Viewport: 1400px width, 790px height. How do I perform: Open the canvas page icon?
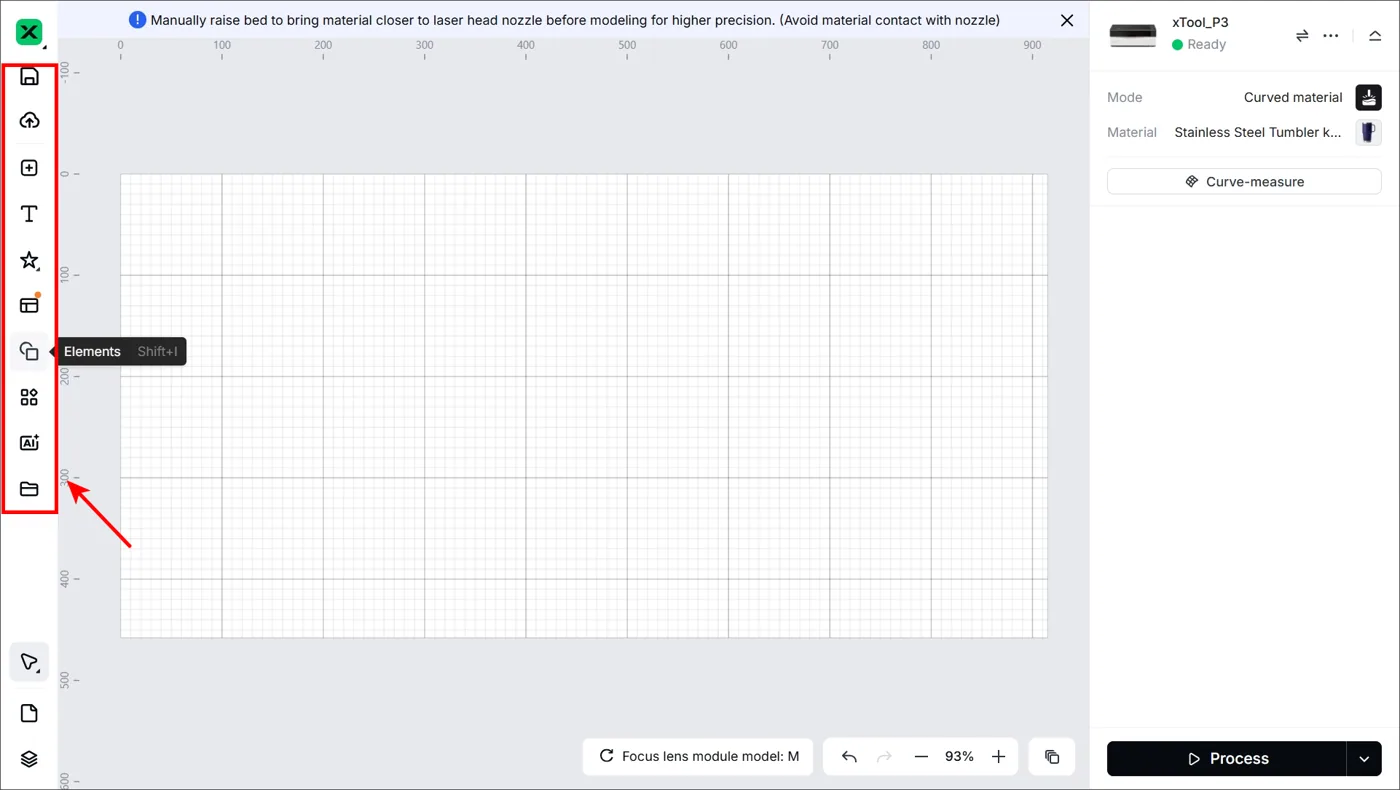coord(29,713)
